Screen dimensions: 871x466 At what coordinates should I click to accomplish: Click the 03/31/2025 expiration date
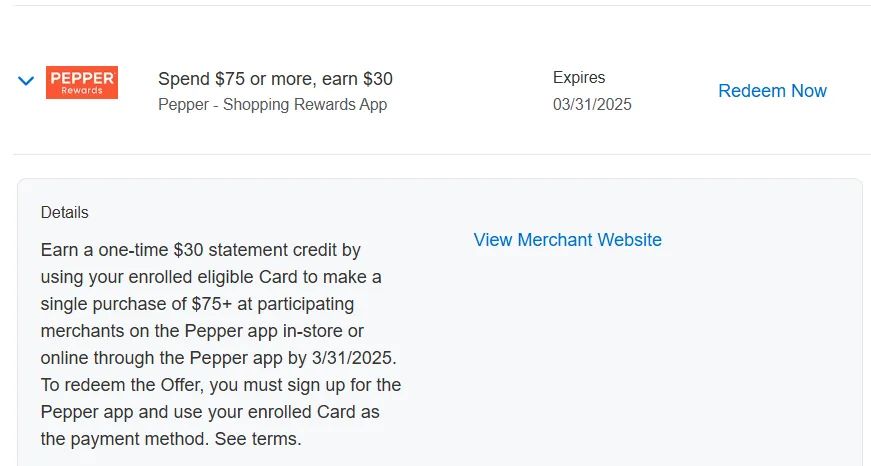(592, 104)
